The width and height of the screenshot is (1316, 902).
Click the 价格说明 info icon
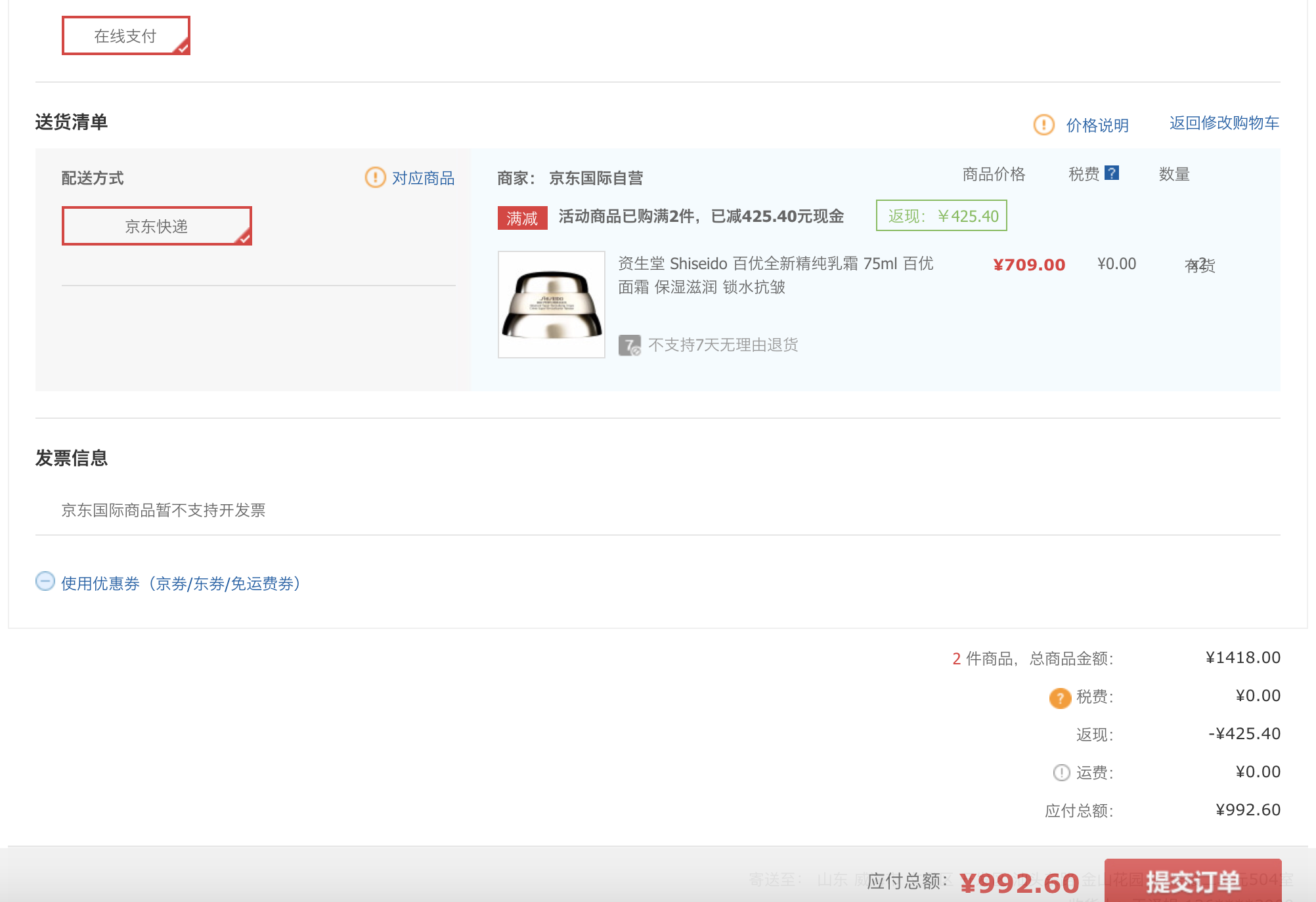pos(1043,125)
